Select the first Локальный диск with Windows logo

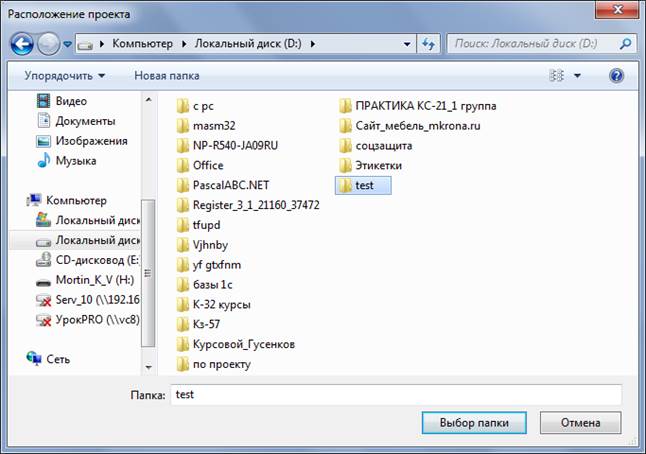point(87,220)
